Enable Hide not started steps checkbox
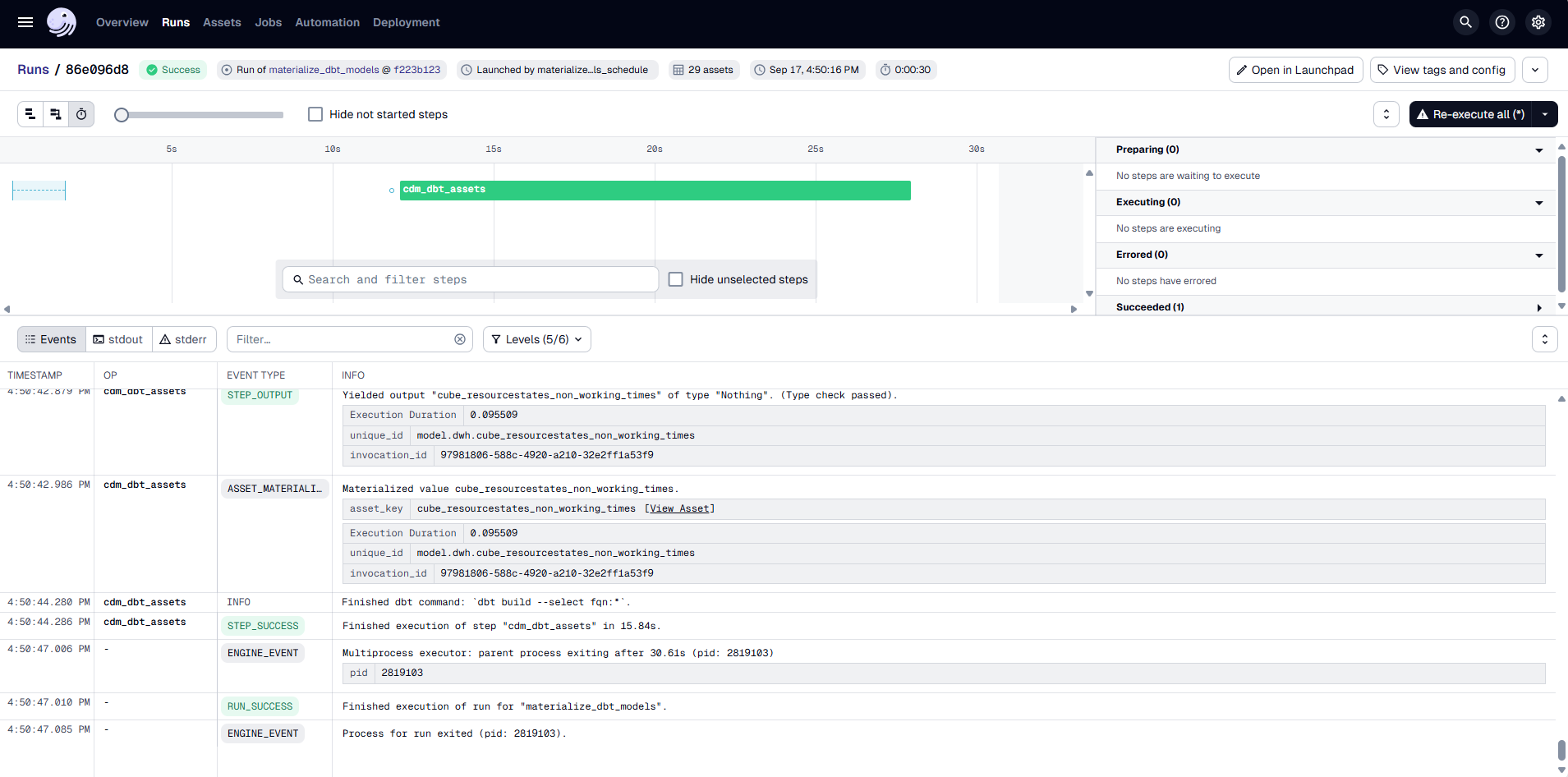 point(315,114)
